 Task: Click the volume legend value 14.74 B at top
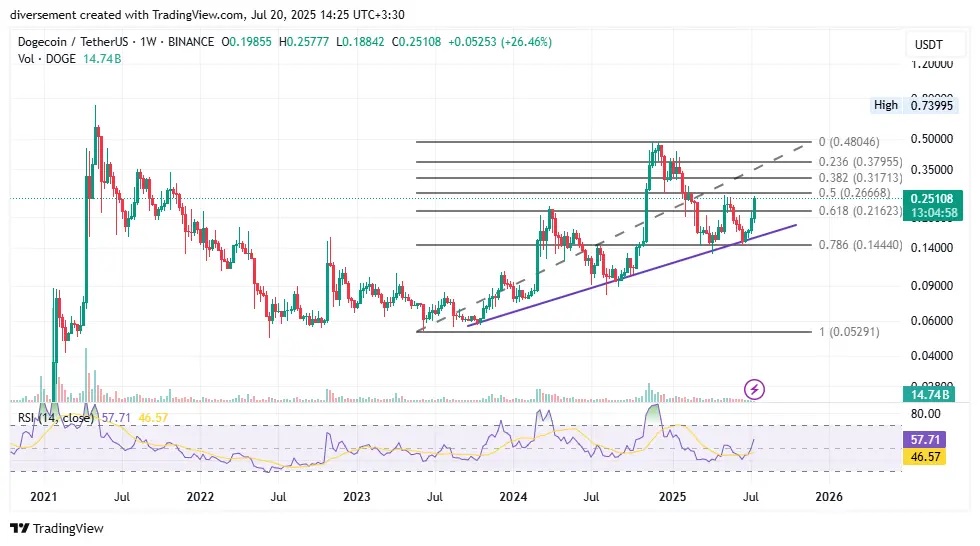click(102, 59)
